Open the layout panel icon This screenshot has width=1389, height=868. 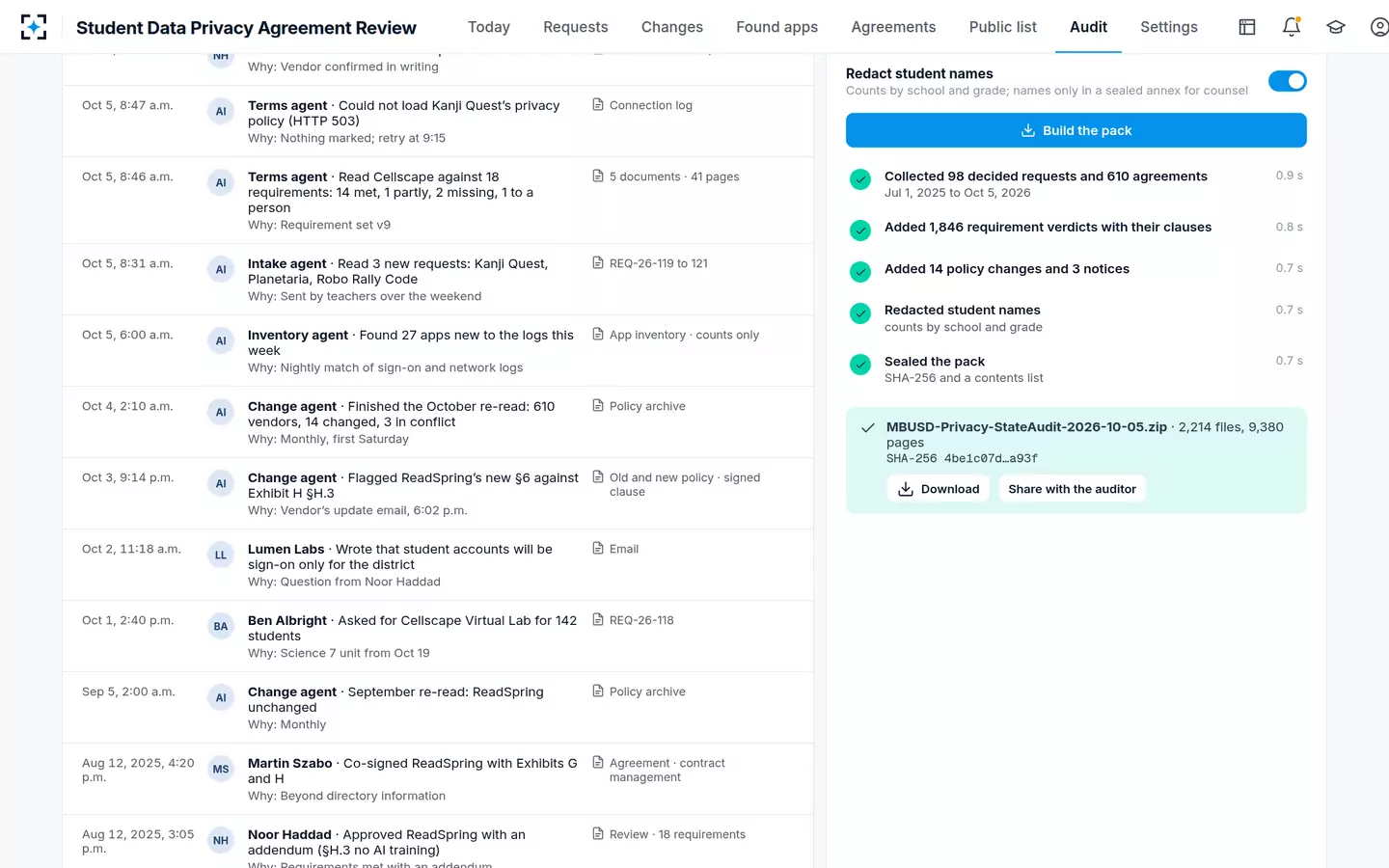1247,27
